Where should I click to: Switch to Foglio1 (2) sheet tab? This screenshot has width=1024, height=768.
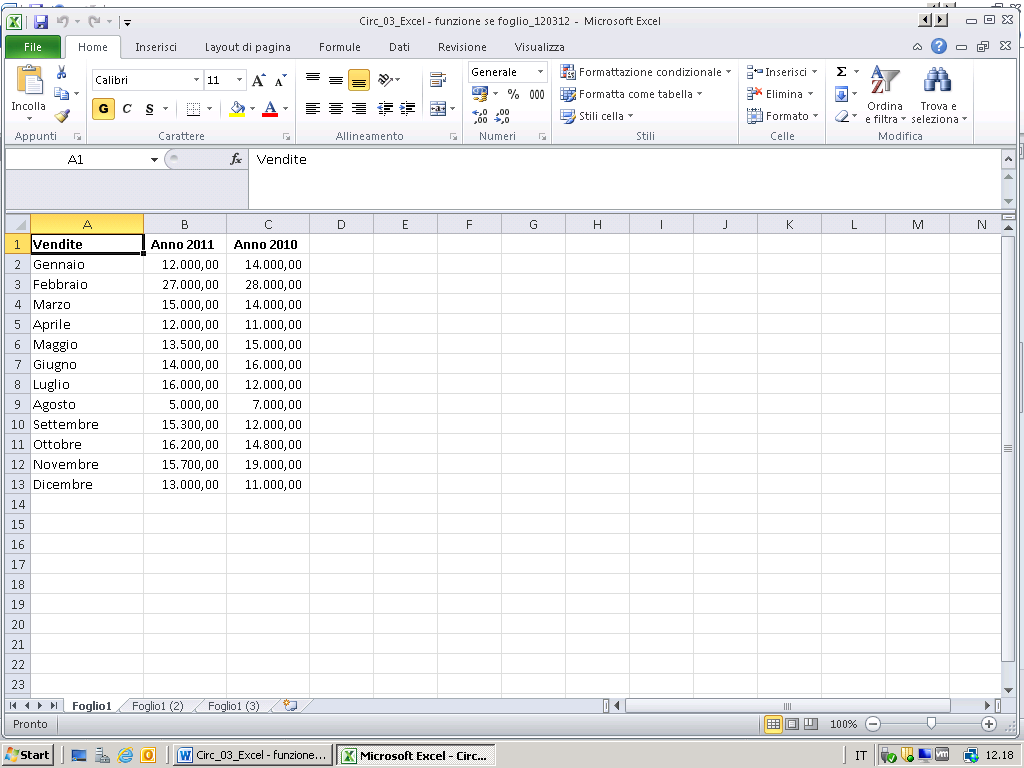157,706
